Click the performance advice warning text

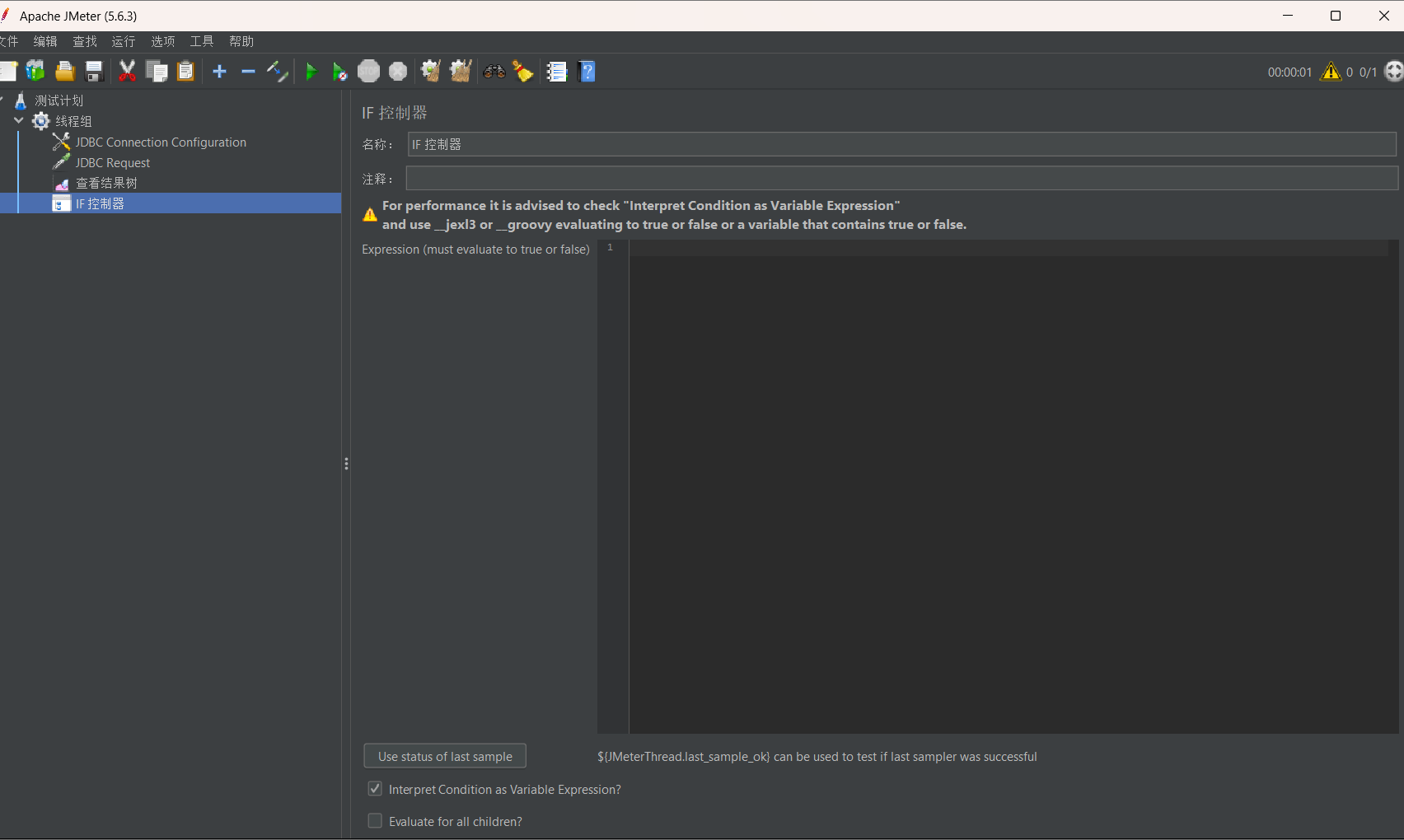tap(674, 215)
